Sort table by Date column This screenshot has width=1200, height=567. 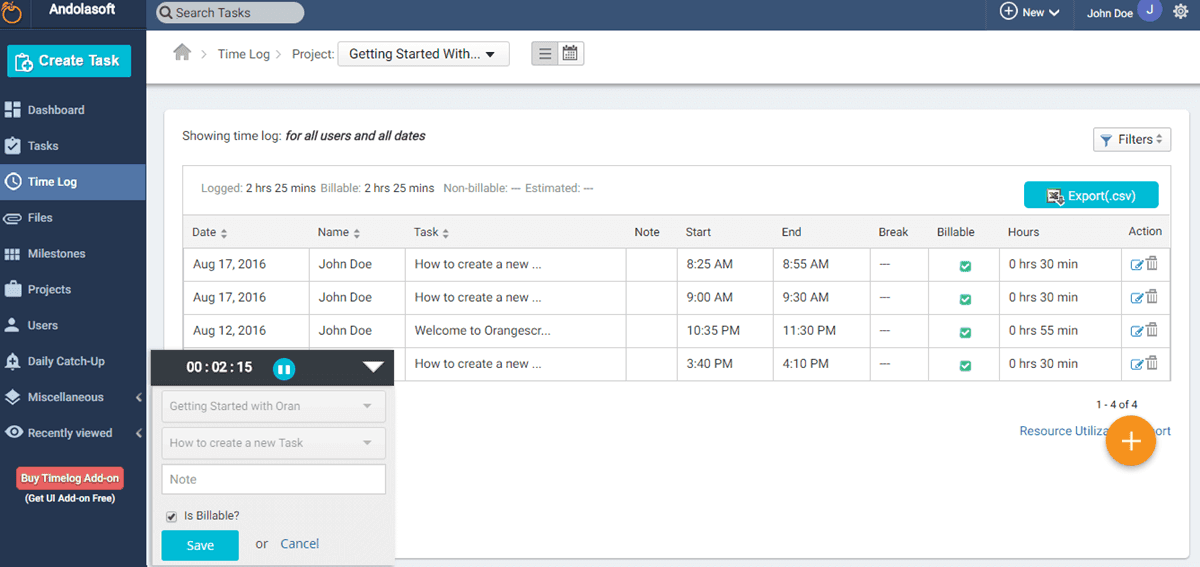pyautogui.click(x=210, y=232)
